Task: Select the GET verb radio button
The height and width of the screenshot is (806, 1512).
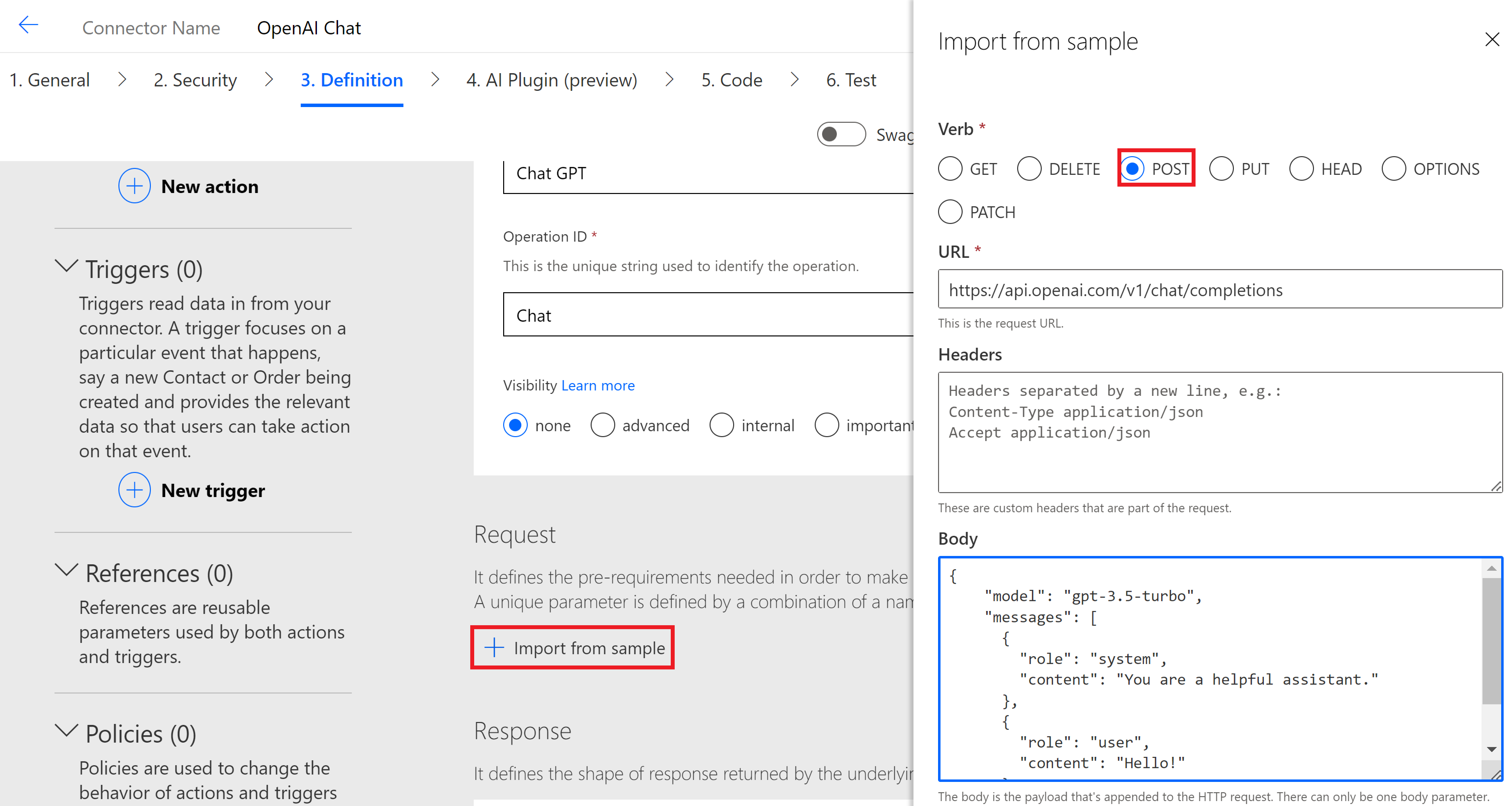Action: 950,169
